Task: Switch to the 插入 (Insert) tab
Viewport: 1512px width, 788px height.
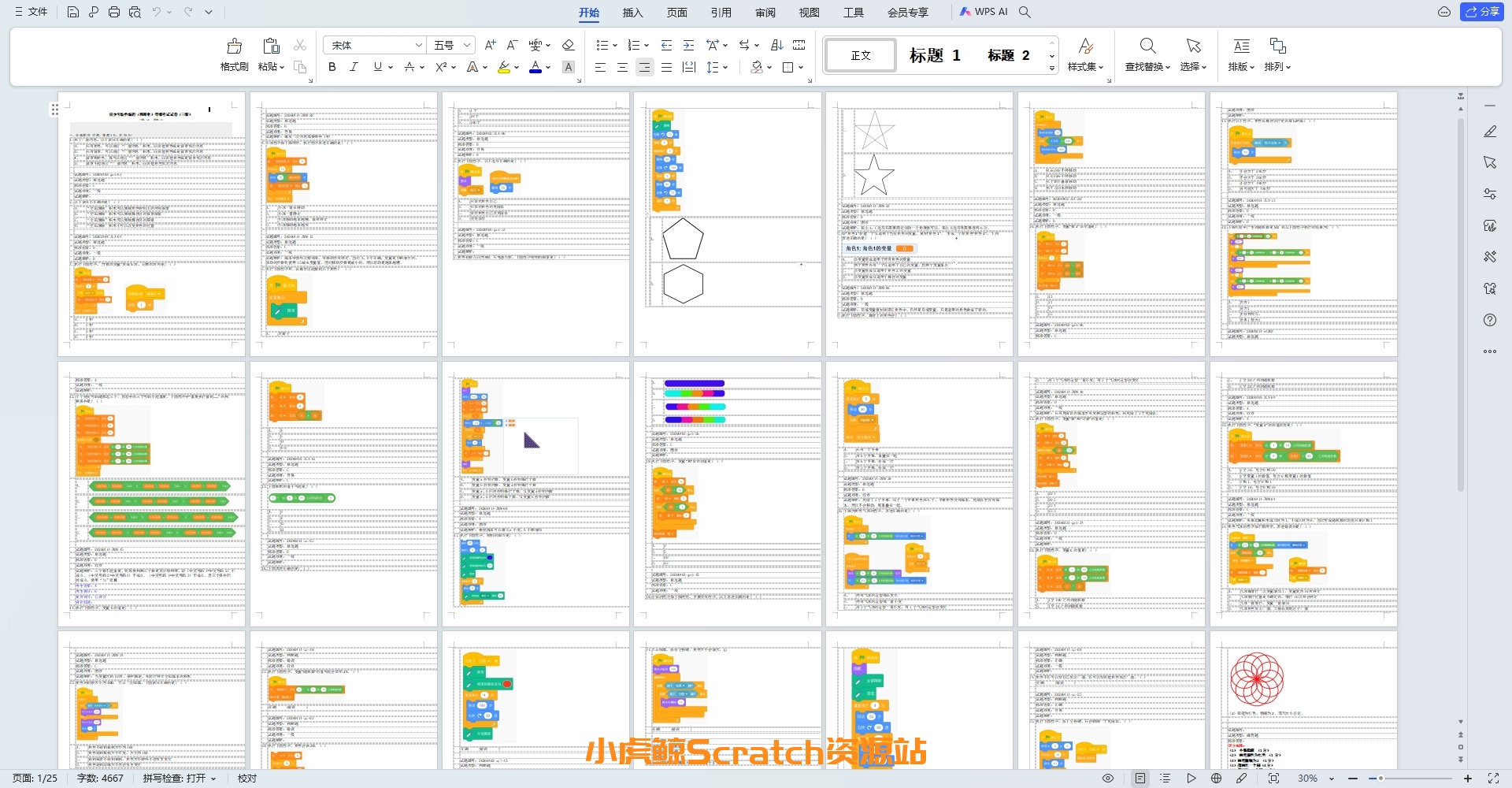Action: pyautogui.click(x=632, y=12)
